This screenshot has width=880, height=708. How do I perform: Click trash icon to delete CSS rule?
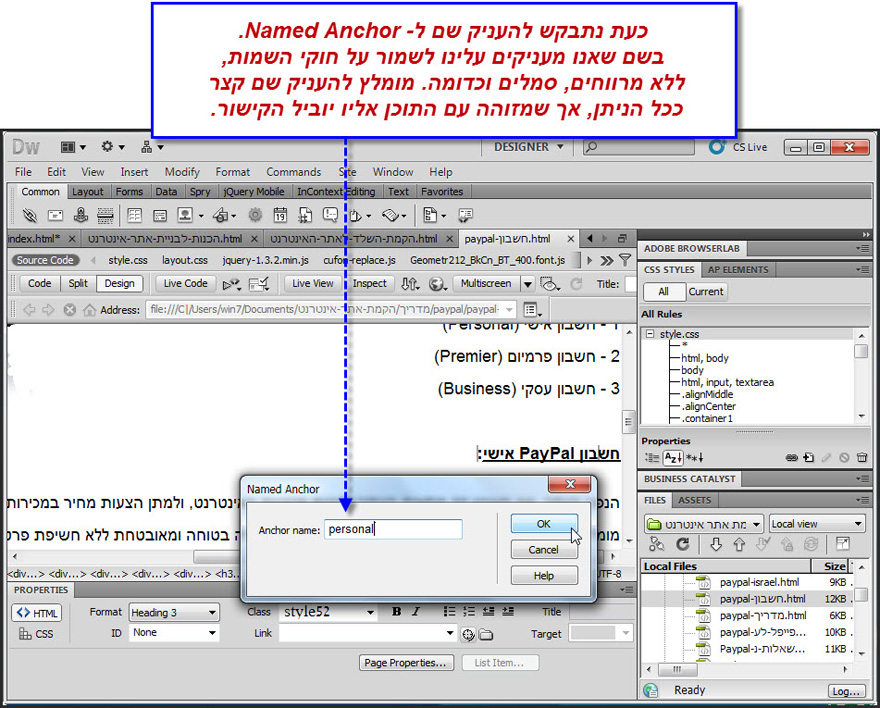coord(862,458)
